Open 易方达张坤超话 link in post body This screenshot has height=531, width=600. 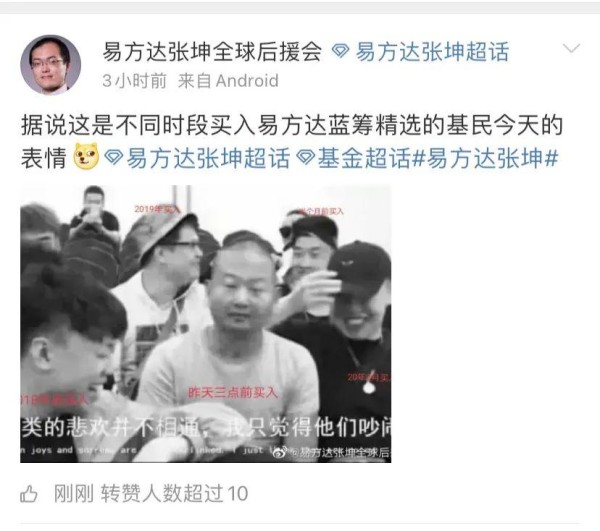click(x=208, y=158)
